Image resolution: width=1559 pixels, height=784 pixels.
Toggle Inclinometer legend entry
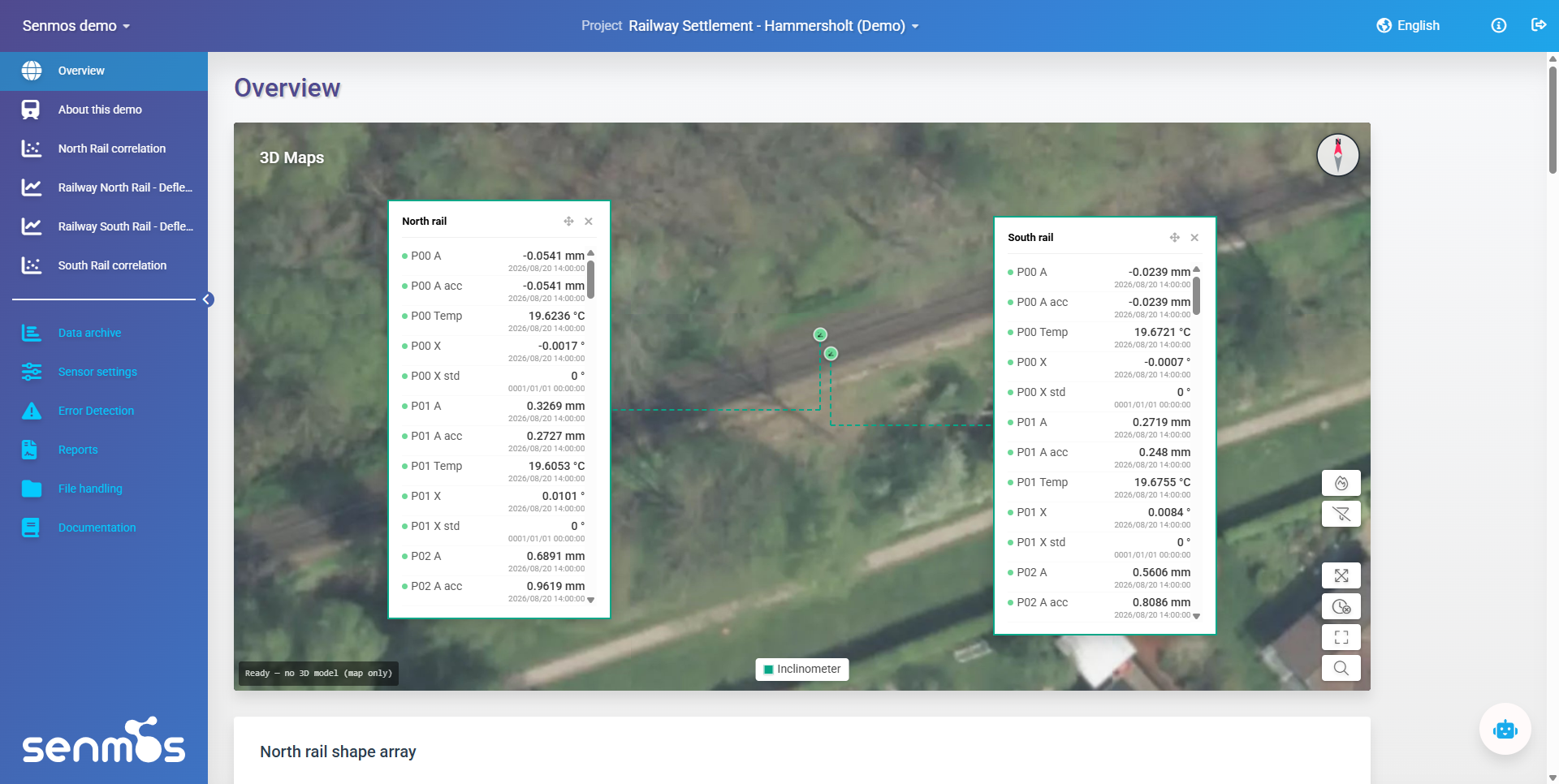(x=802, y=670)
